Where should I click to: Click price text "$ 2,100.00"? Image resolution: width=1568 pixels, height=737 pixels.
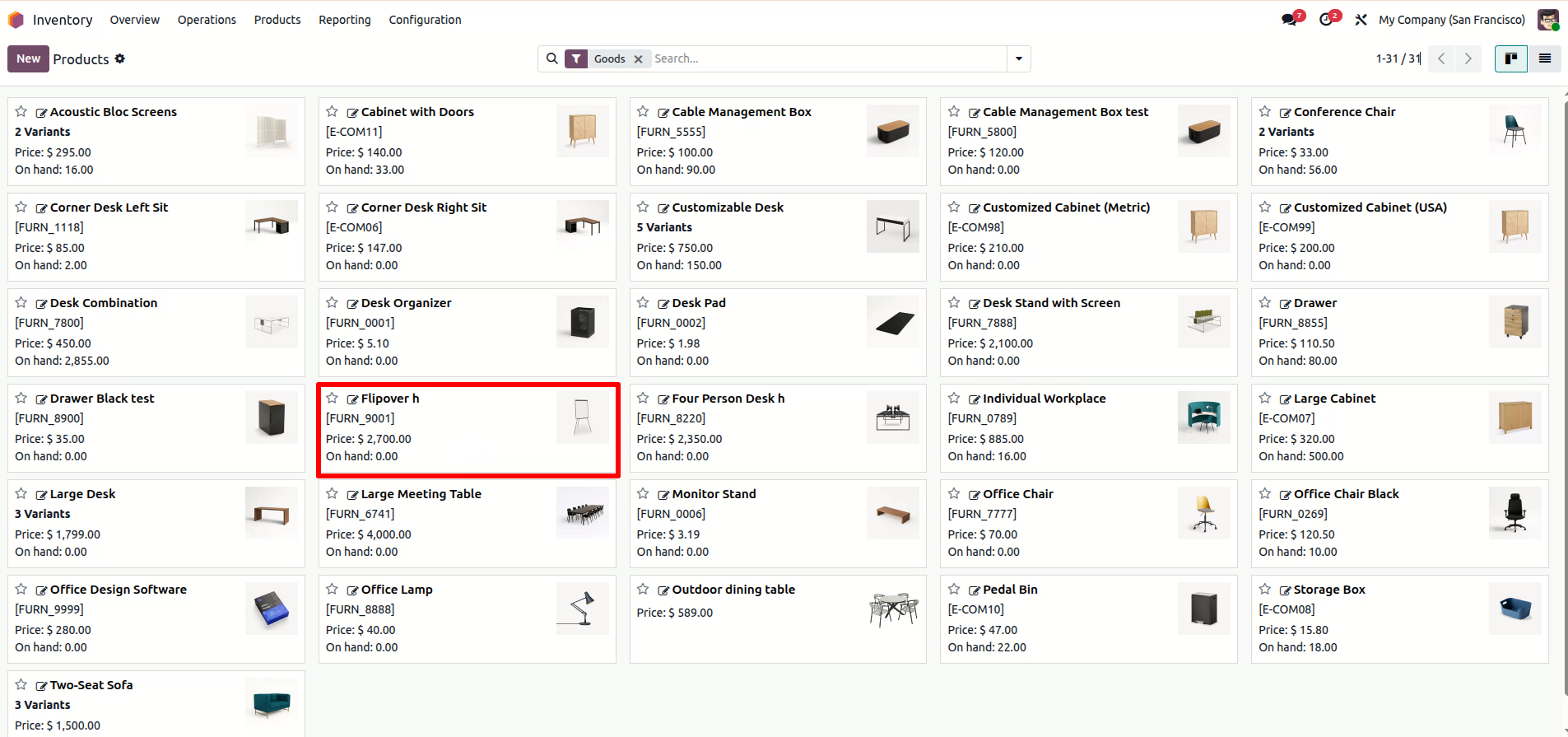coord(1004,343)
